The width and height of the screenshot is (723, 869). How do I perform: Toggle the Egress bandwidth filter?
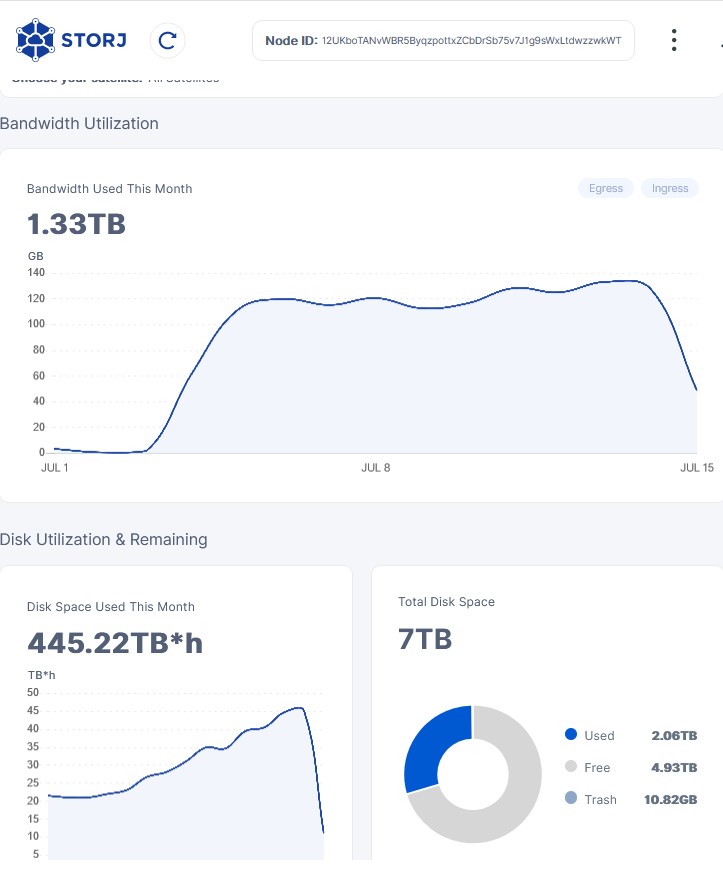pos(605,188)
